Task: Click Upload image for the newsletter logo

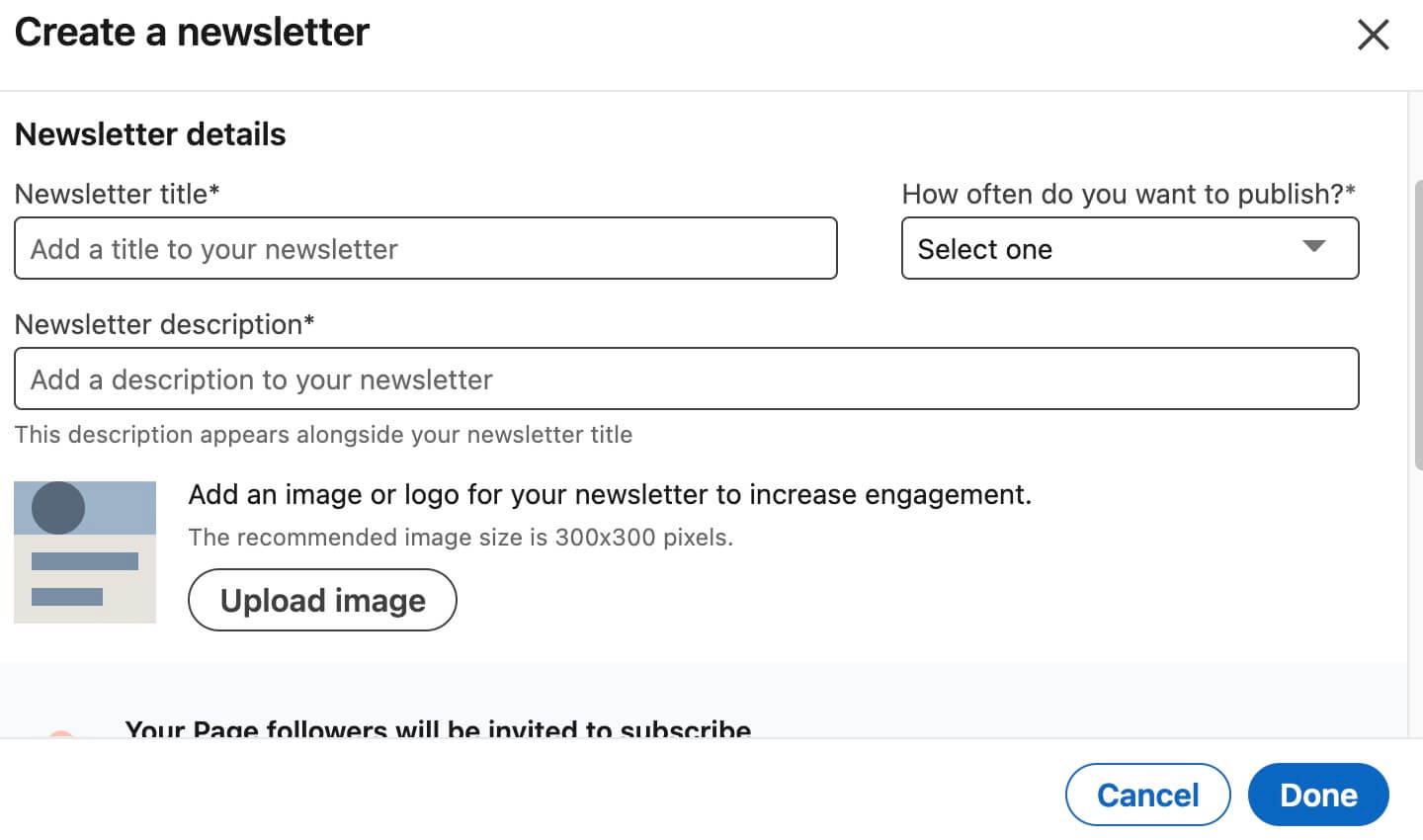Action: [x=321, y=600]
